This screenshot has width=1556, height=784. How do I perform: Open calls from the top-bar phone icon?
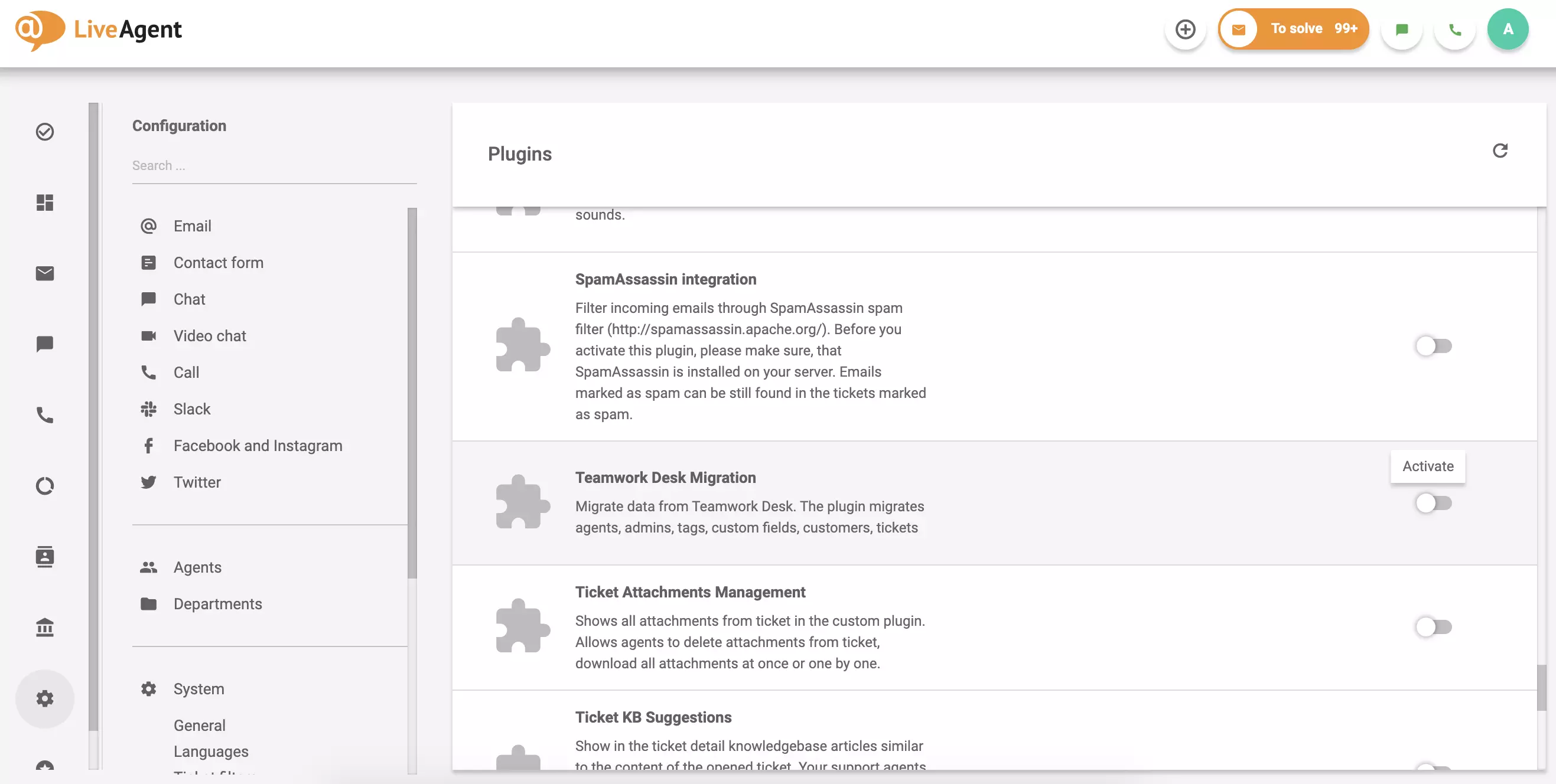[x=1454, y=29]
